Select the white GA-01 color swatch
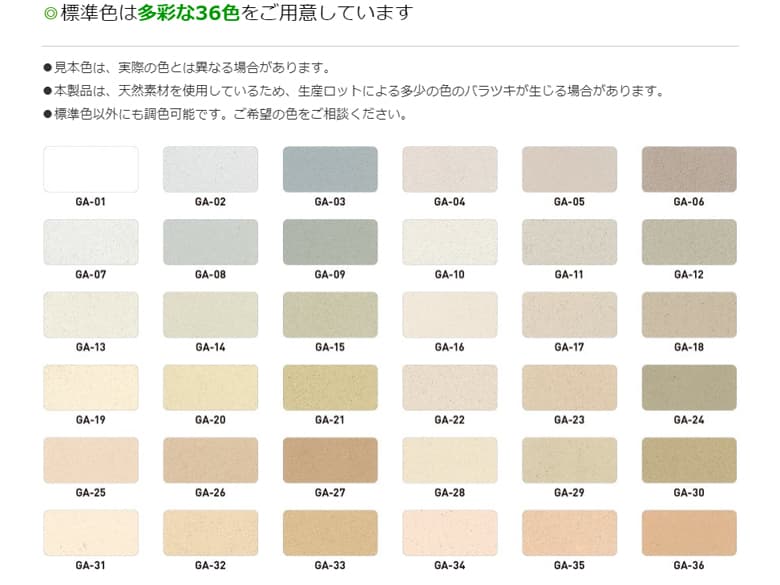This screenshot has height=585, width=780. (x=90, y=169)
